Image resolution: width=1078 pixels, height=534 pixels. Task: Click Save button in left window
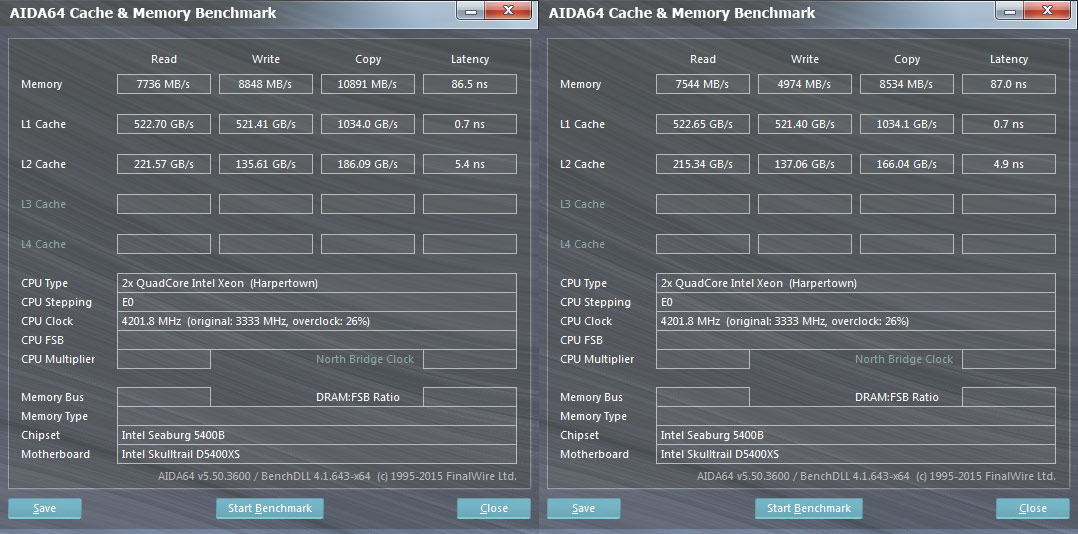click(45, 509)
